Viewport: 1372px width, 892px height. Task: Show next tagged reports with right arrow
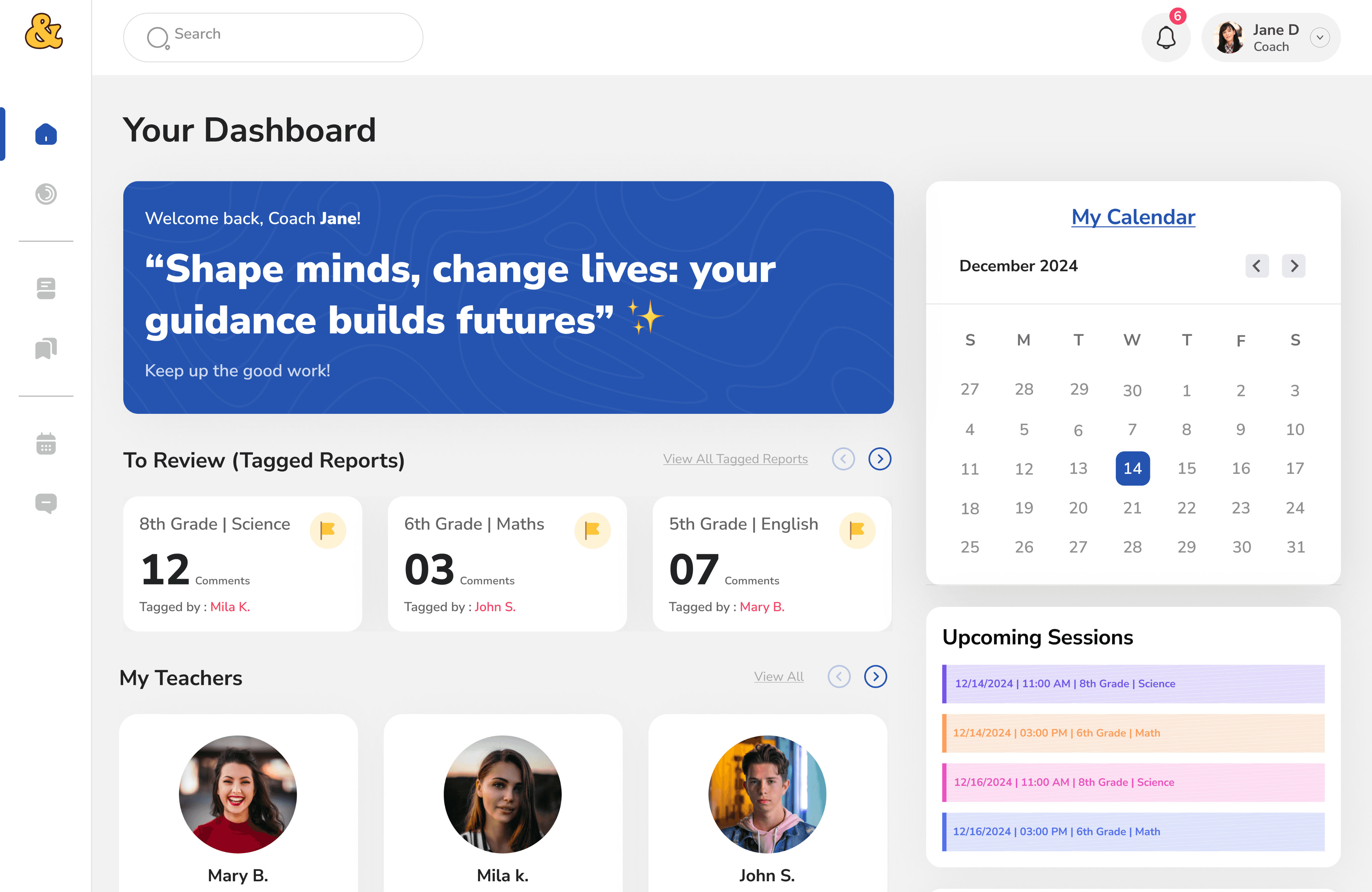point(880,459)
